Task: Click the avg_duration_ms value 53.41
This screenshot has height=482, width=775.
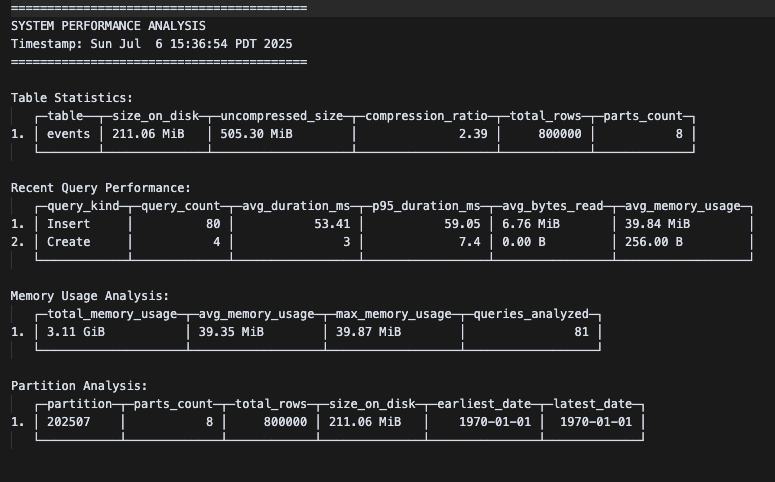Action: pos(332,224)
